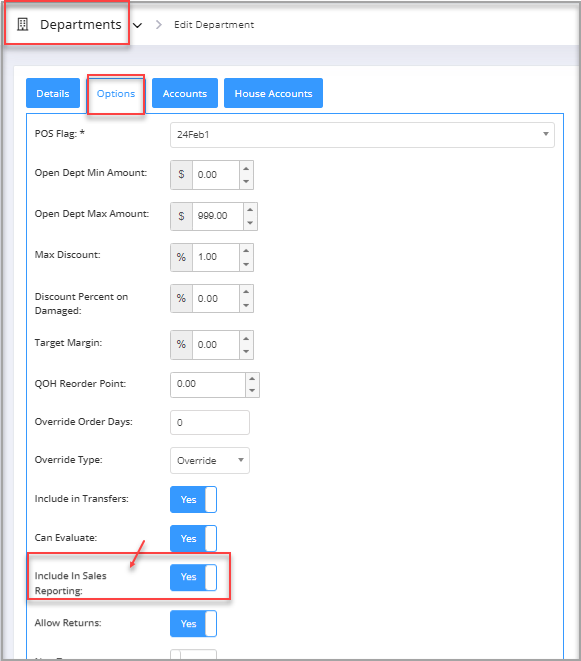Image resolution: width=581 pixels, height=661 pixels.
Task: Increase Target Margin with up arrow
Action: (246, 339)
